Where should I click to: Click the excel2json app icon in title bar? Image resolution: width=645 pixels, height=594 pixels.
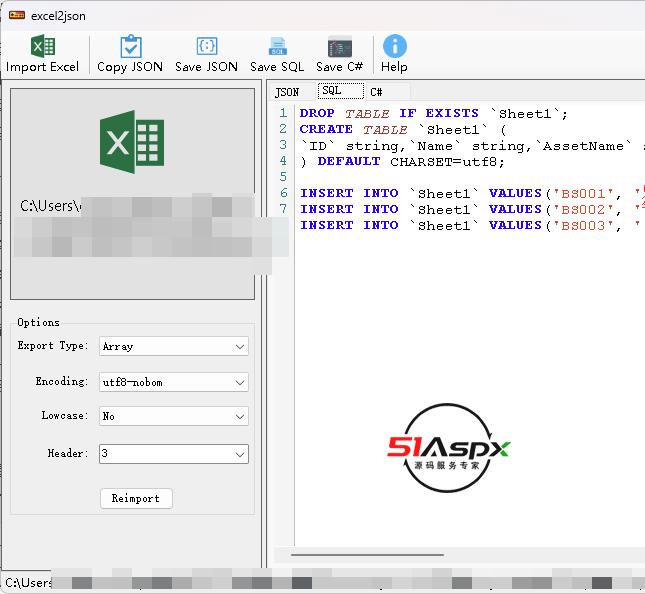point(16,14)
